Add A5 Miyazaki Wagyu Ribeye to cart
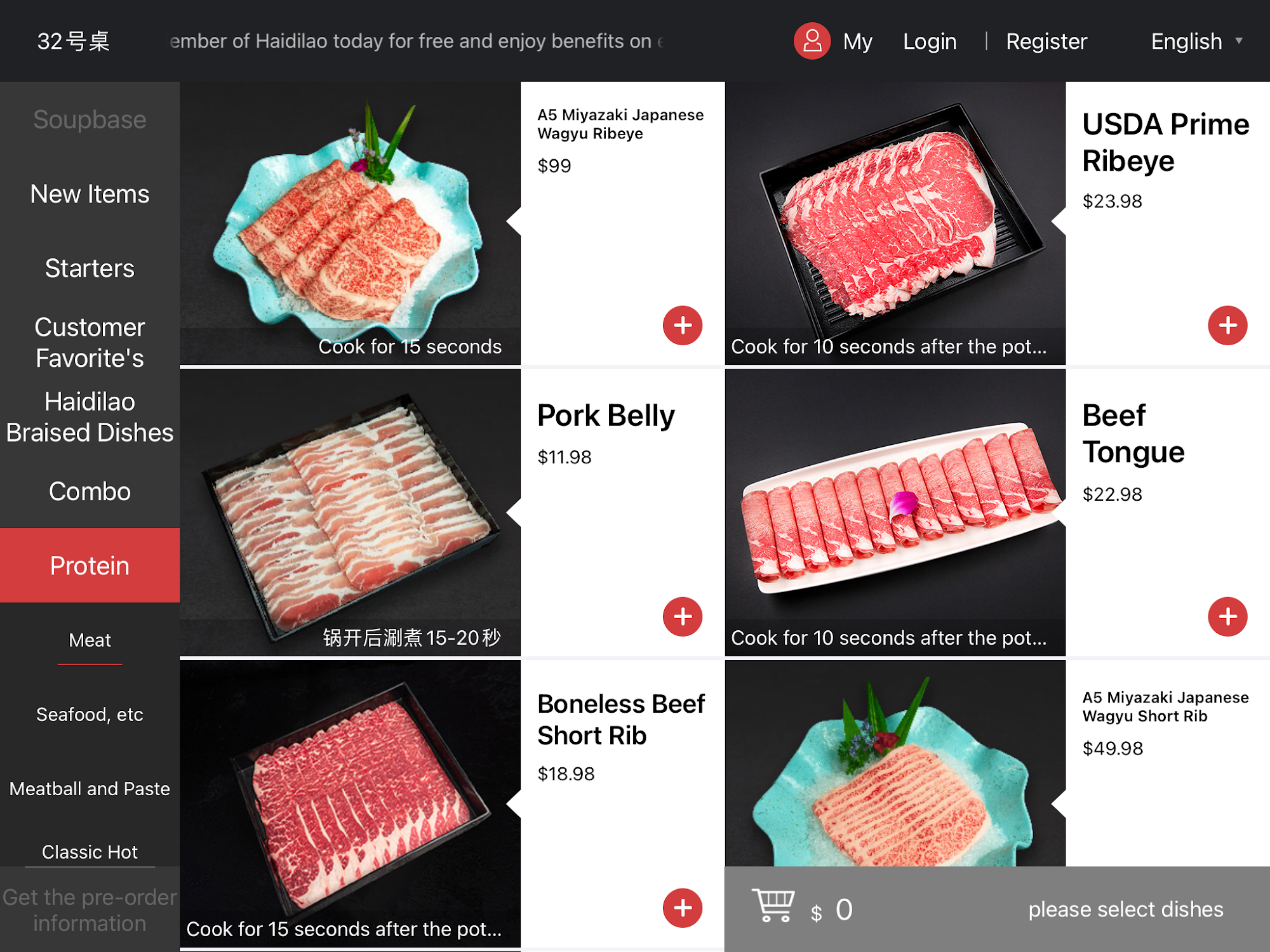The image size is (1270, 952). pos(683,326)
